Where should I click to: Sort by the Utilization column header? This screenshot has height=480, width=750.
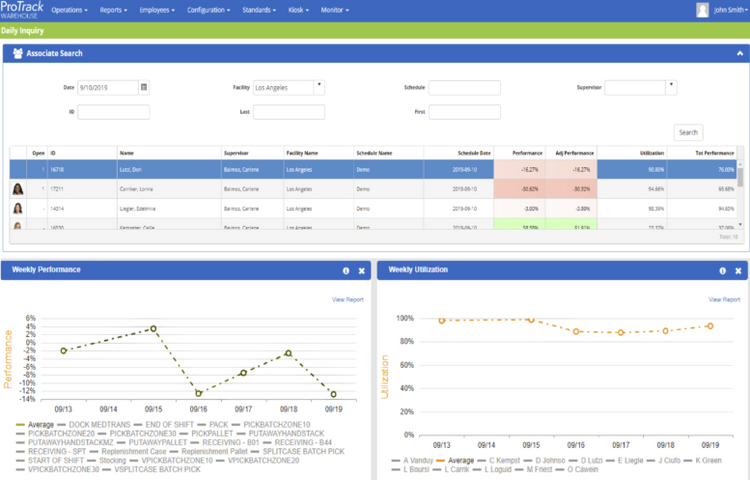(632, 153)
